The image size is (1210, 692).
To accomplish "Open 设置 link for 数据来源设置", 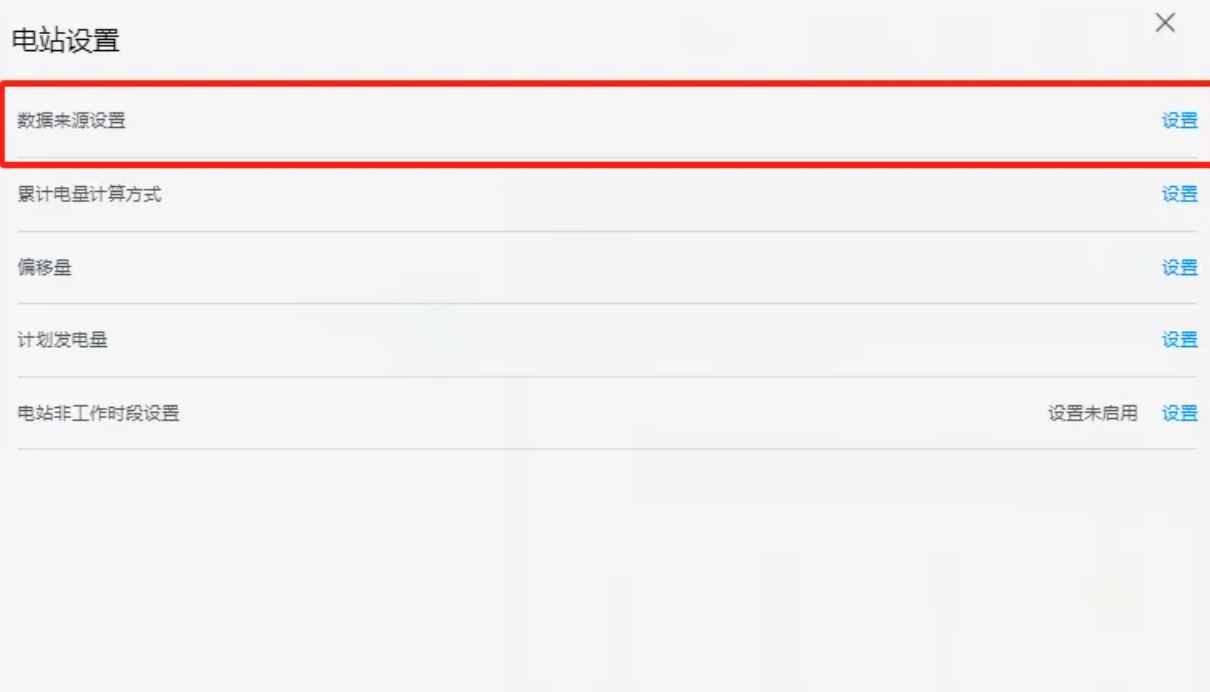I will [1179, 121].
